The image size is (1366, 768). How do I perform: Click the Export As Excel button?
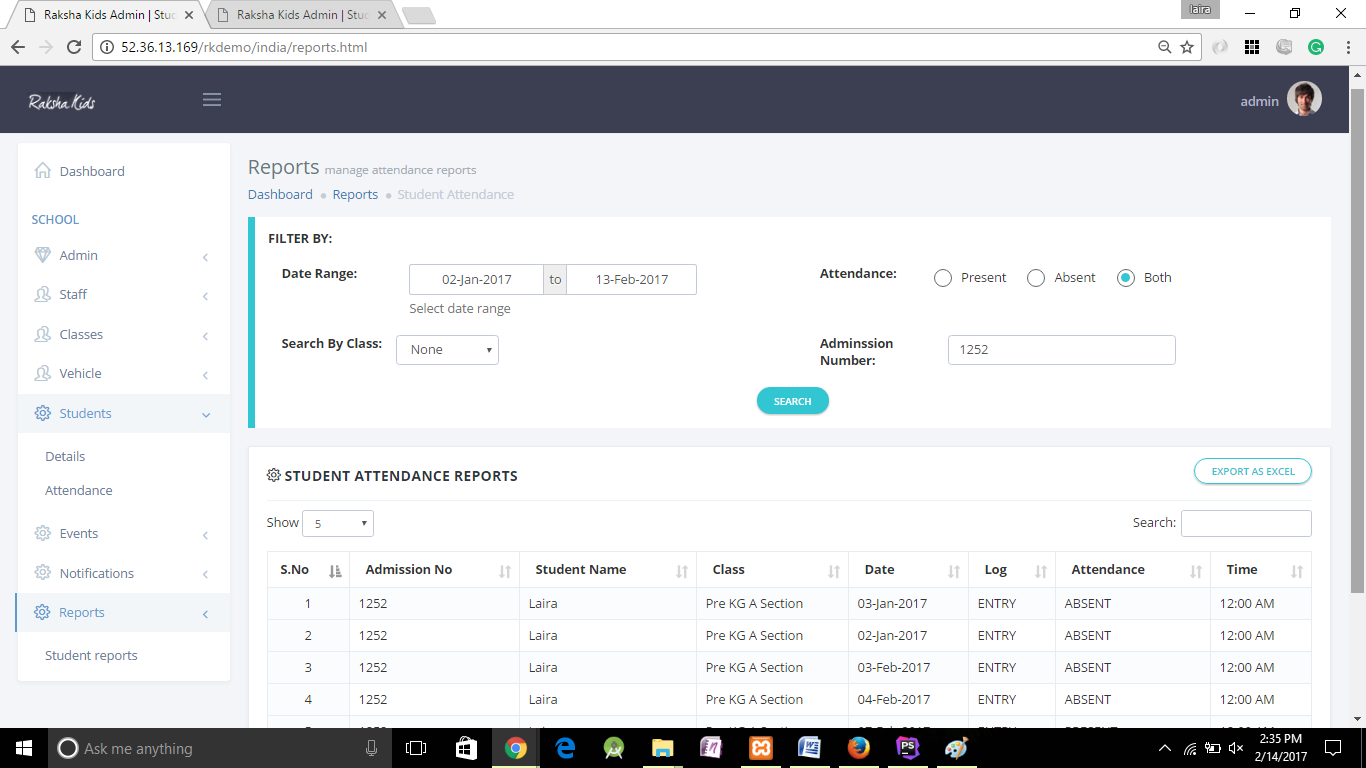1252,471
